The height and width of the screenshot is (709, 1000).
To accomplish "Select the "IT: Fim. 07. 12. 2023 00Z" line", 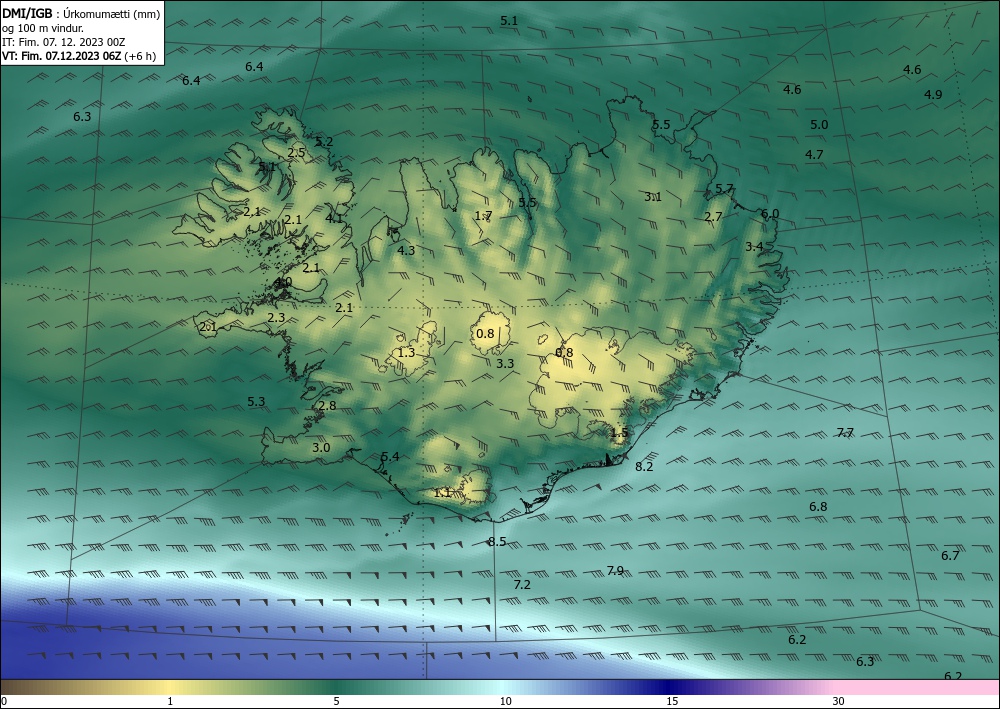I will 63,42.
